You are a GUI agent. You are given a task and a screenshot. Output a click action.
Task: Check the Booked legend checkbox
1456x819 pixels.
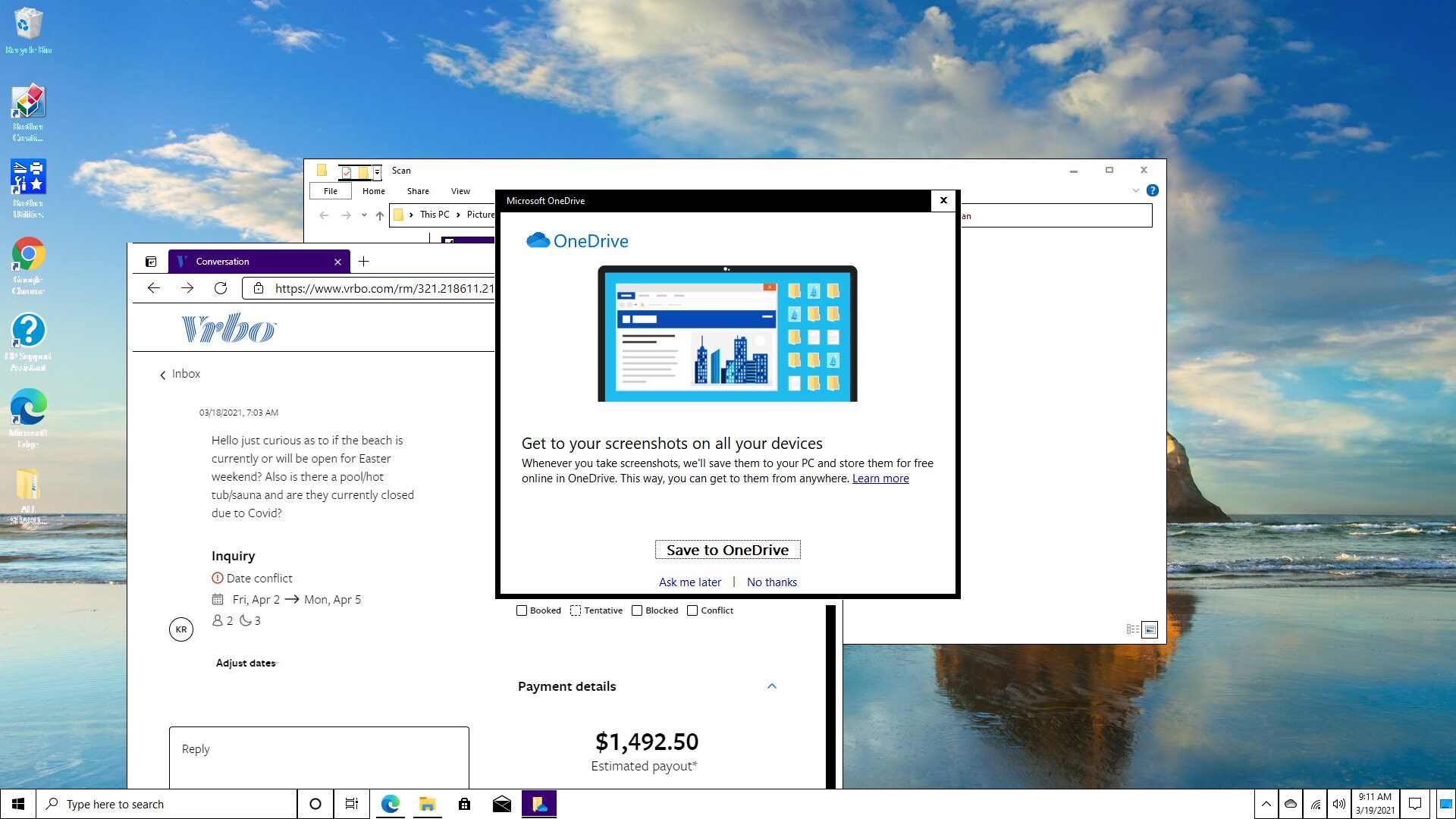522,610
